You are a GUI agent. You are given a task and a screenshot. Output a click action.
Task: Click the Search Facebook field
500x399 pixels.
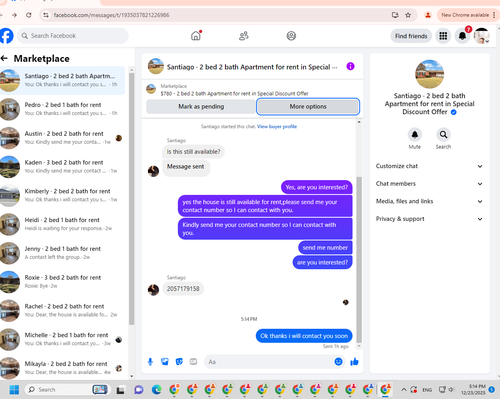tap(73, 36)
